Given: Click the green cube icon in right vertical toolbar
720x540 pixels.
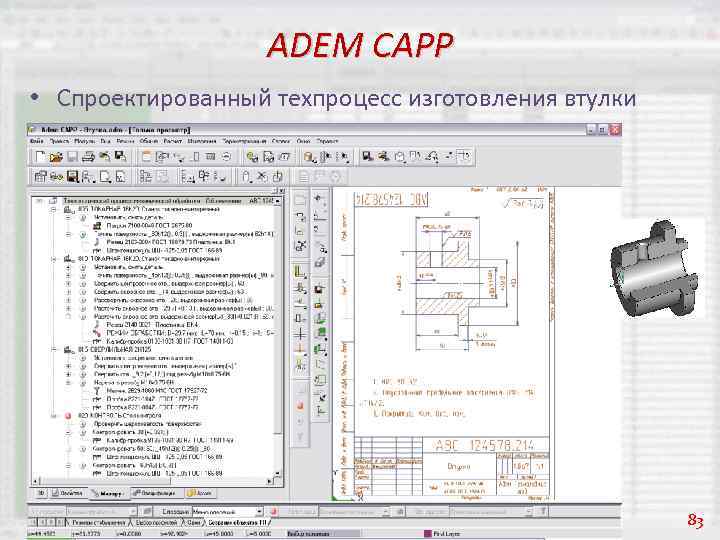Looking at the screenshot, I should [x=321, y=332].
